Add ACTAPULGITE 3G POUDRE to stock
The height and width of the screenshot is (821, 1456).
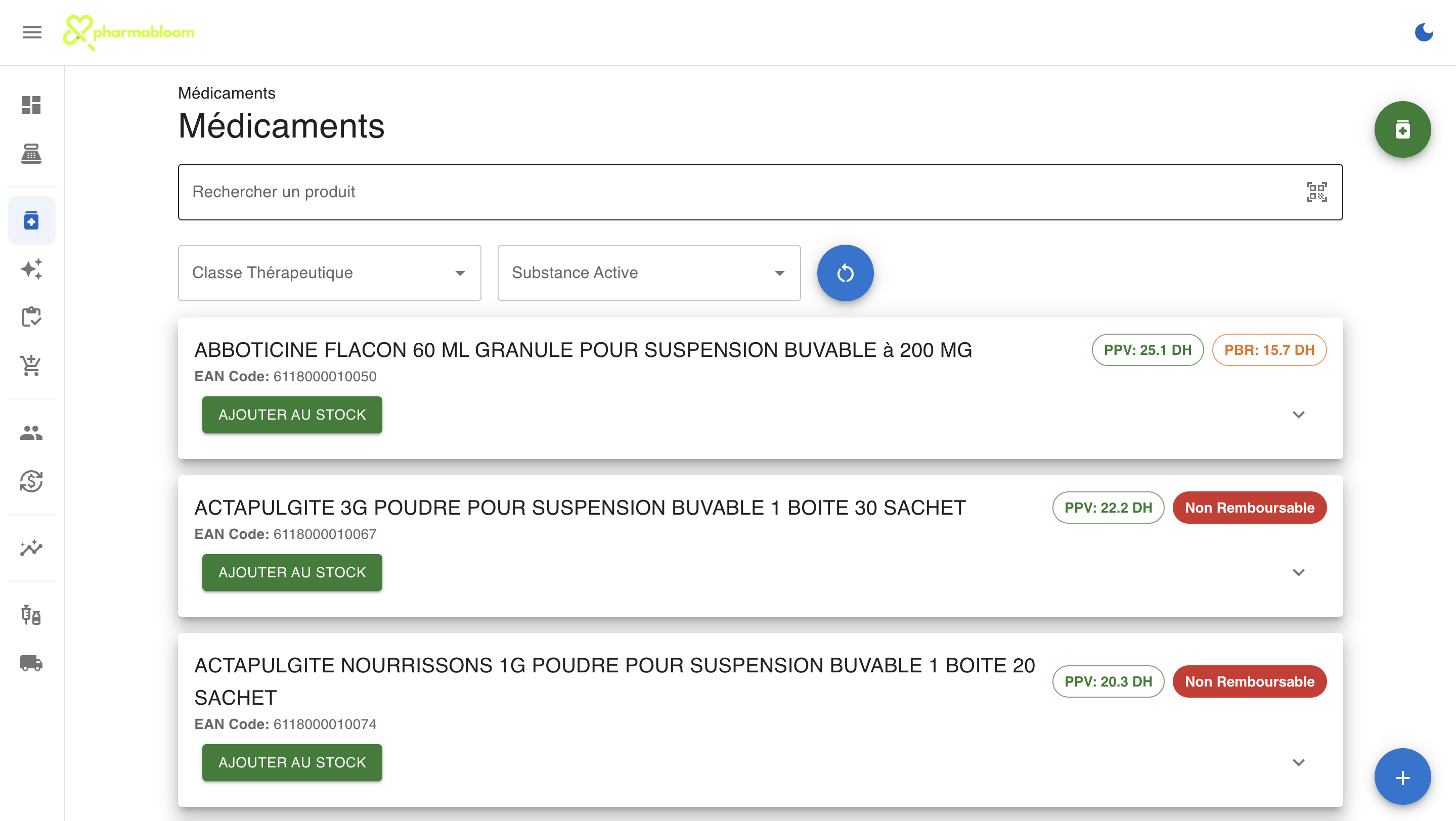coord(292,572)
